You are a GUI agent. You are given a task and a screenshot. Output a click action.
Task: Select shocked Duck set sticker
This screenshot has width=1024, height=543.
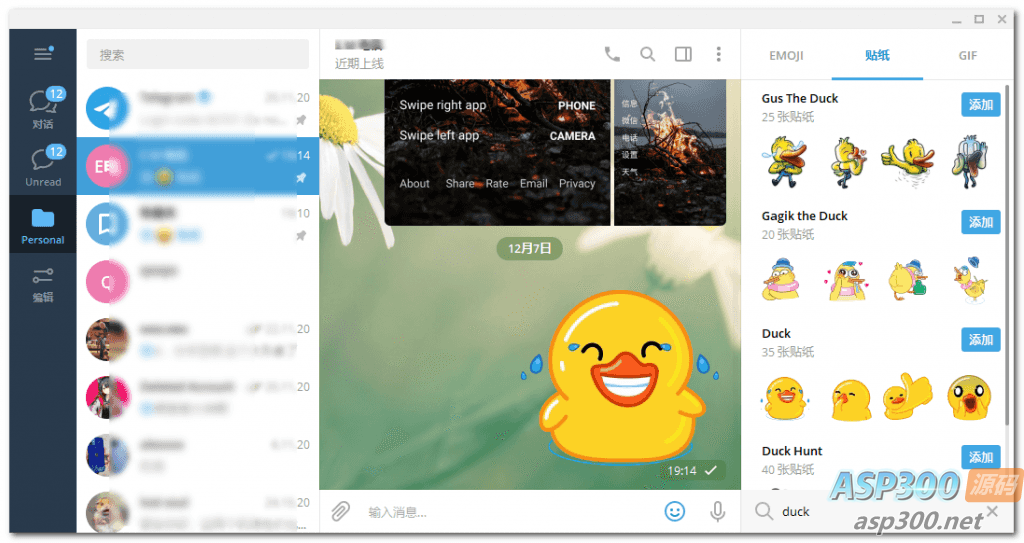tap(970, 397)
